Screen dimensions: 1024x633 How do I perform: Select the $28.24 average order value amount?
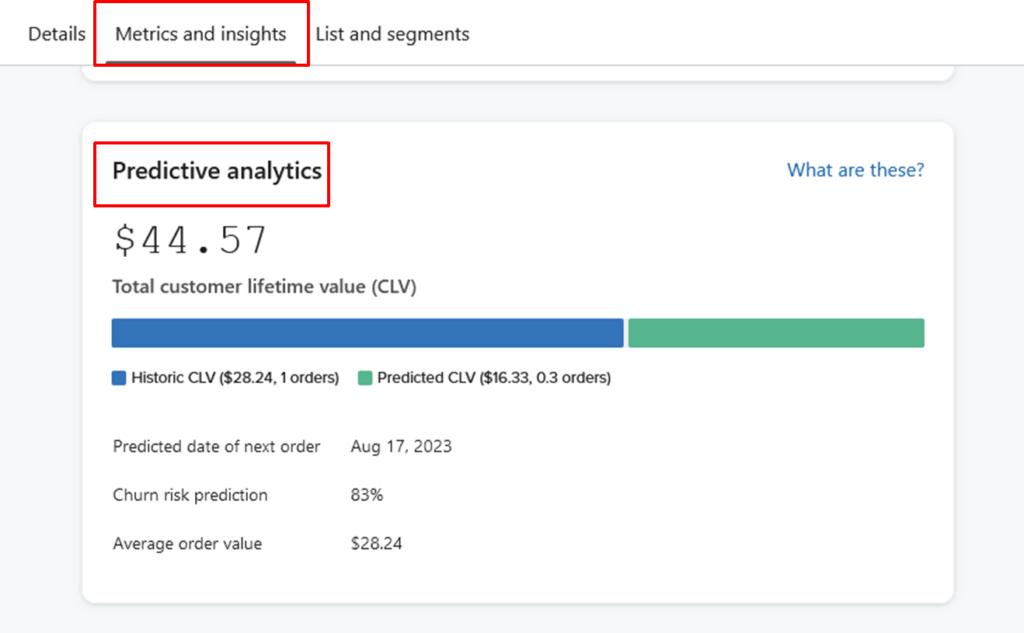(x=377, y=544)
